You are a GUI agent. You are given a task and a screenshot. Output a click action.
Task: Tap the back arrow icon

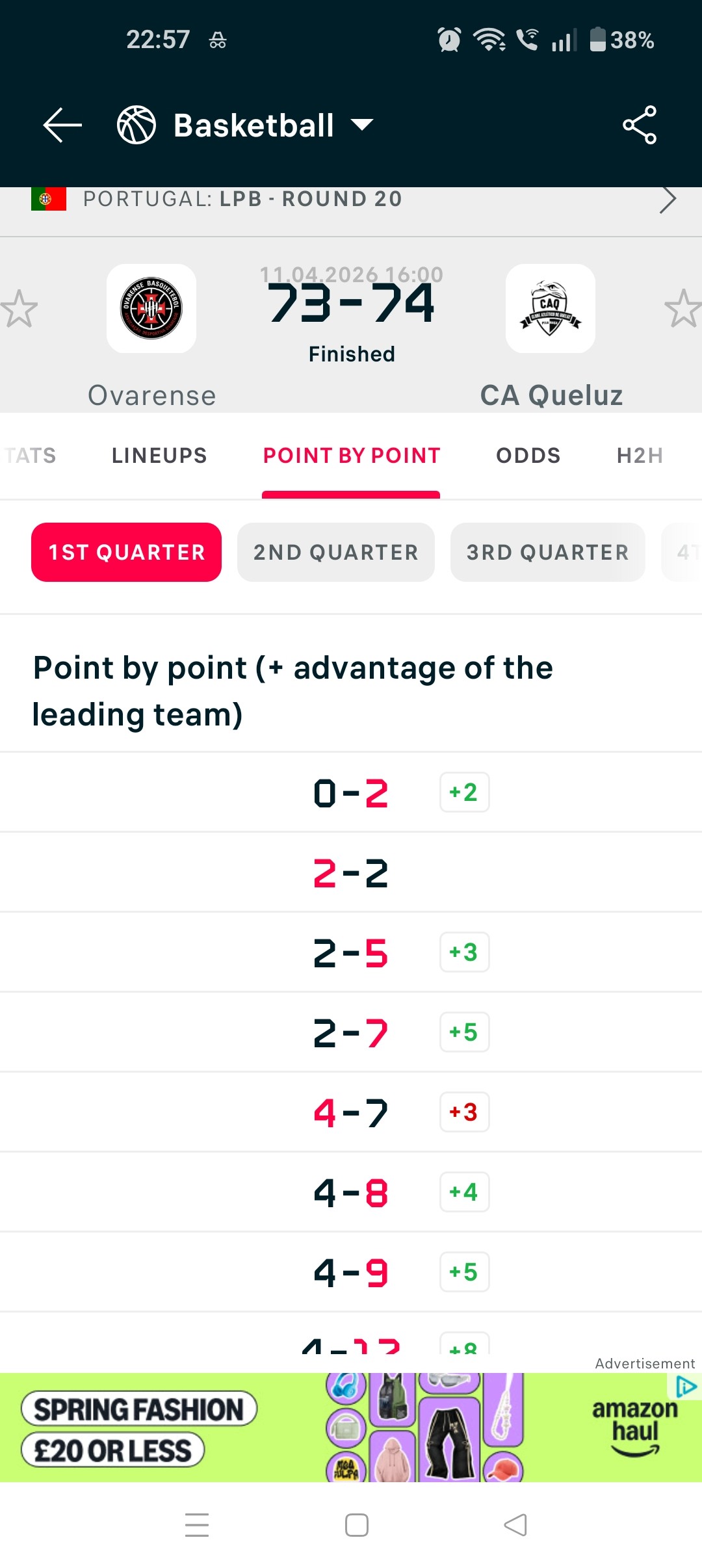[x=62, y=125]
